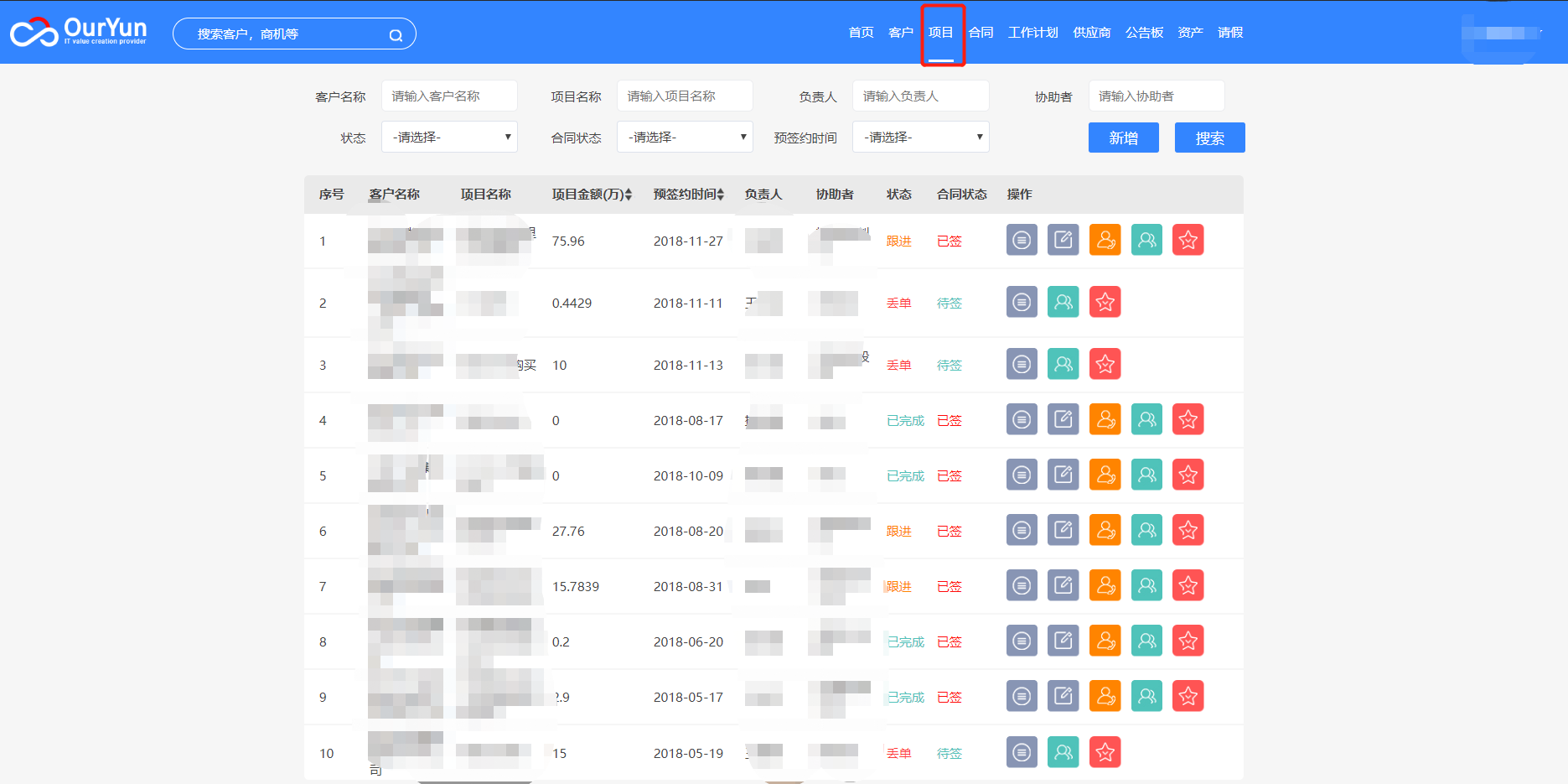Screen dimensions: 1568x784
Task: Open the 客户 nav tab
Action: click(x=901, y=33)
